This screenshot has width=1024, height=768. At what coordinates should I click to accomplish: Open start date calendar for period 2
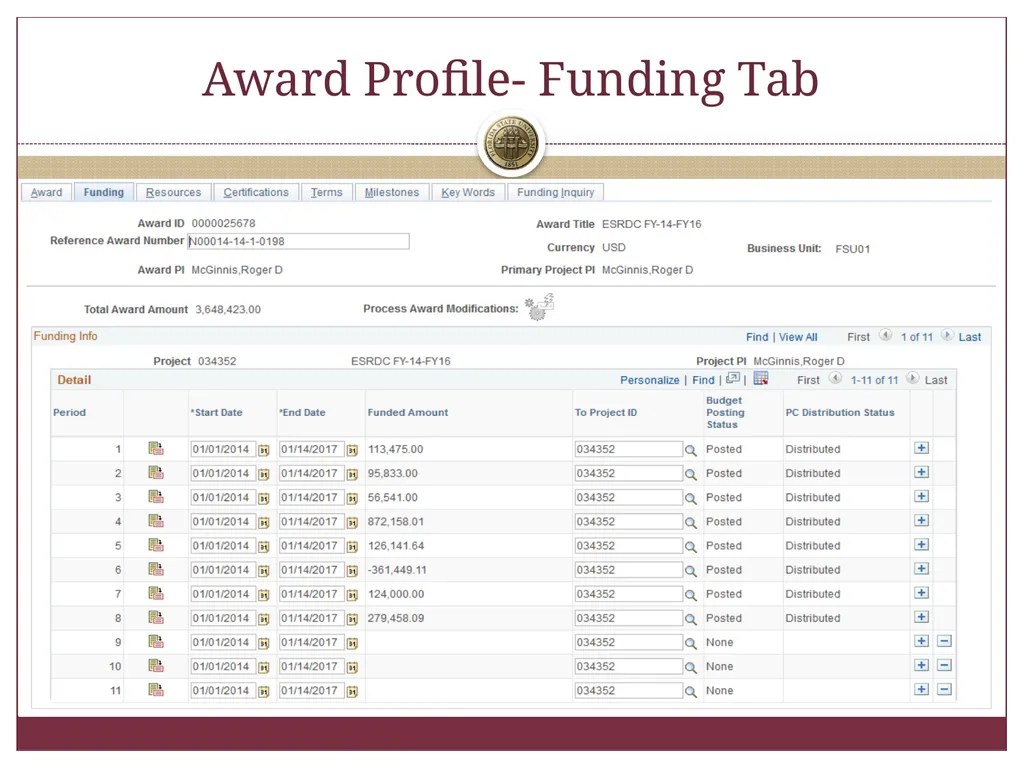264,474
